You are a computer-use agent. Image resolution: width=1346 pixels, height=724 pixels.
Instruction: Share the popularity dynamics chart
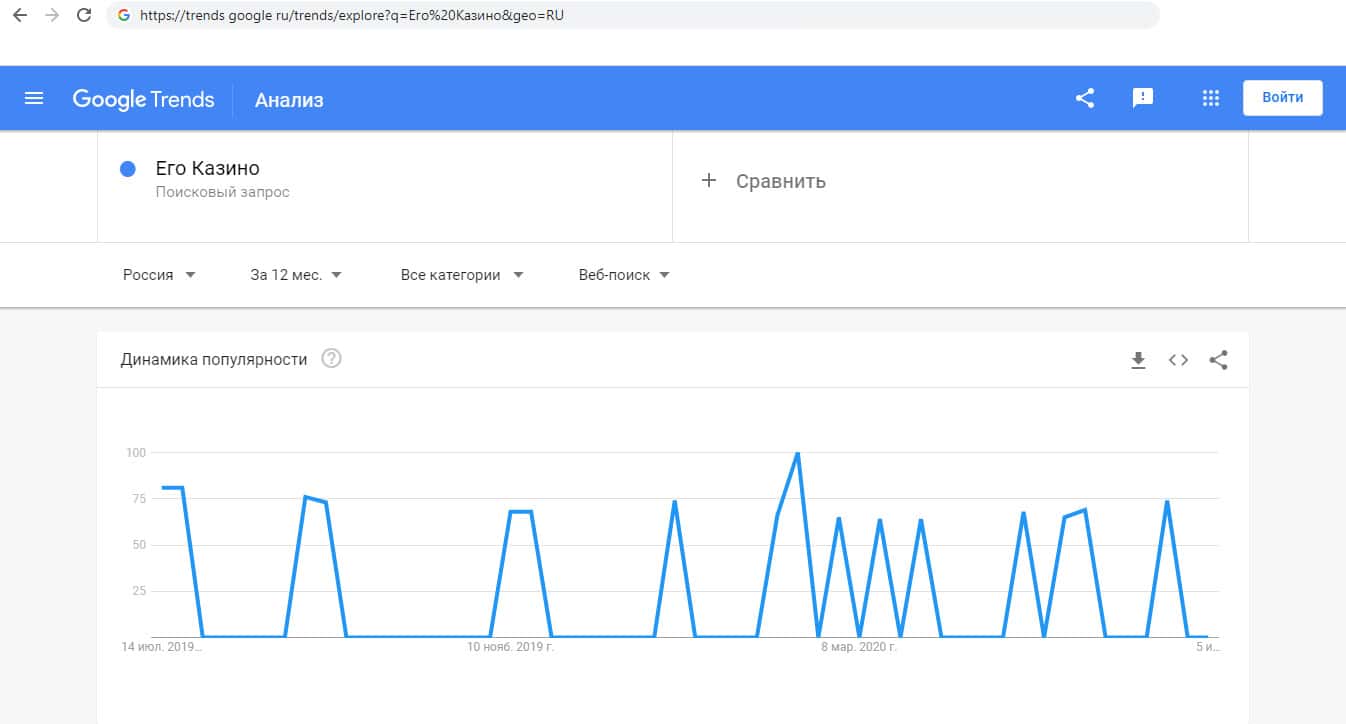(1218, 360)
